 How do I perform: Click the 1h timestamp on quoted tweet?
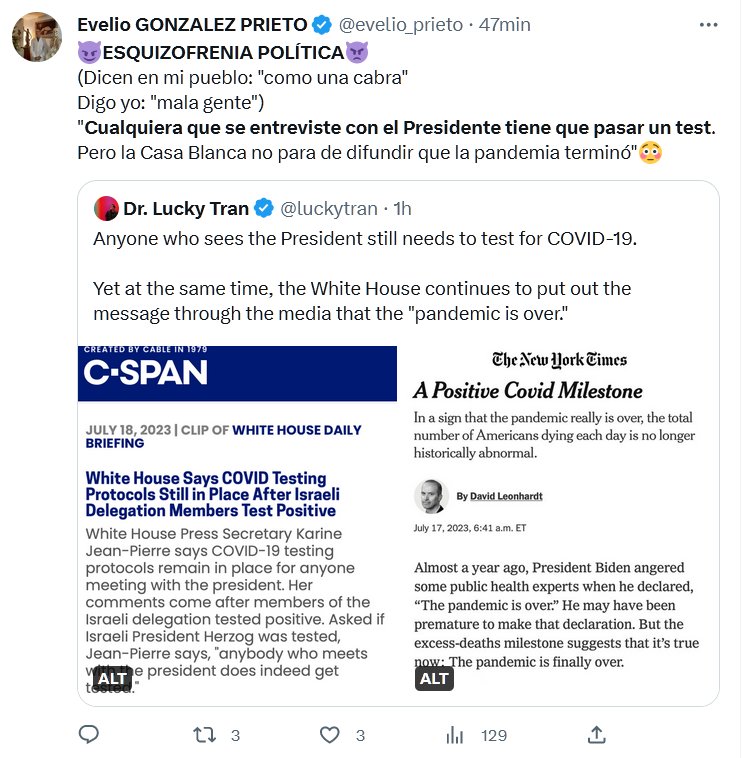click(x=402, y=209)
